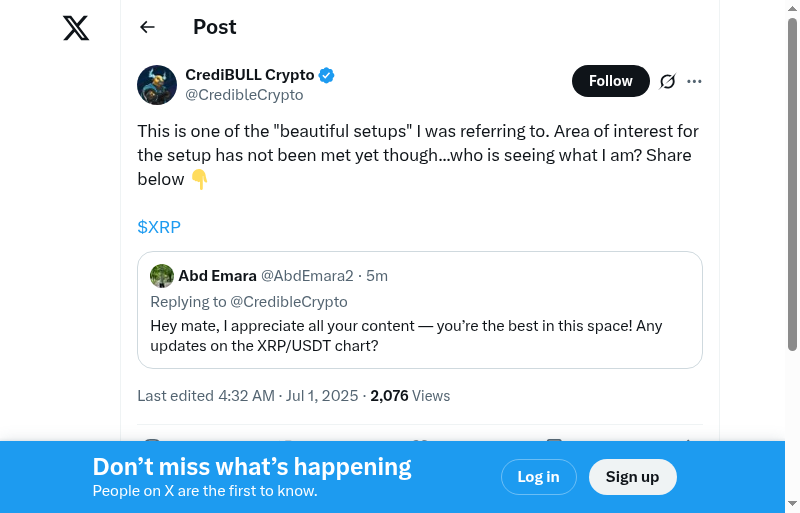800x513 pixels.
Task: Follow CrediBULL Crypto
Action: [x=610, y=81]
